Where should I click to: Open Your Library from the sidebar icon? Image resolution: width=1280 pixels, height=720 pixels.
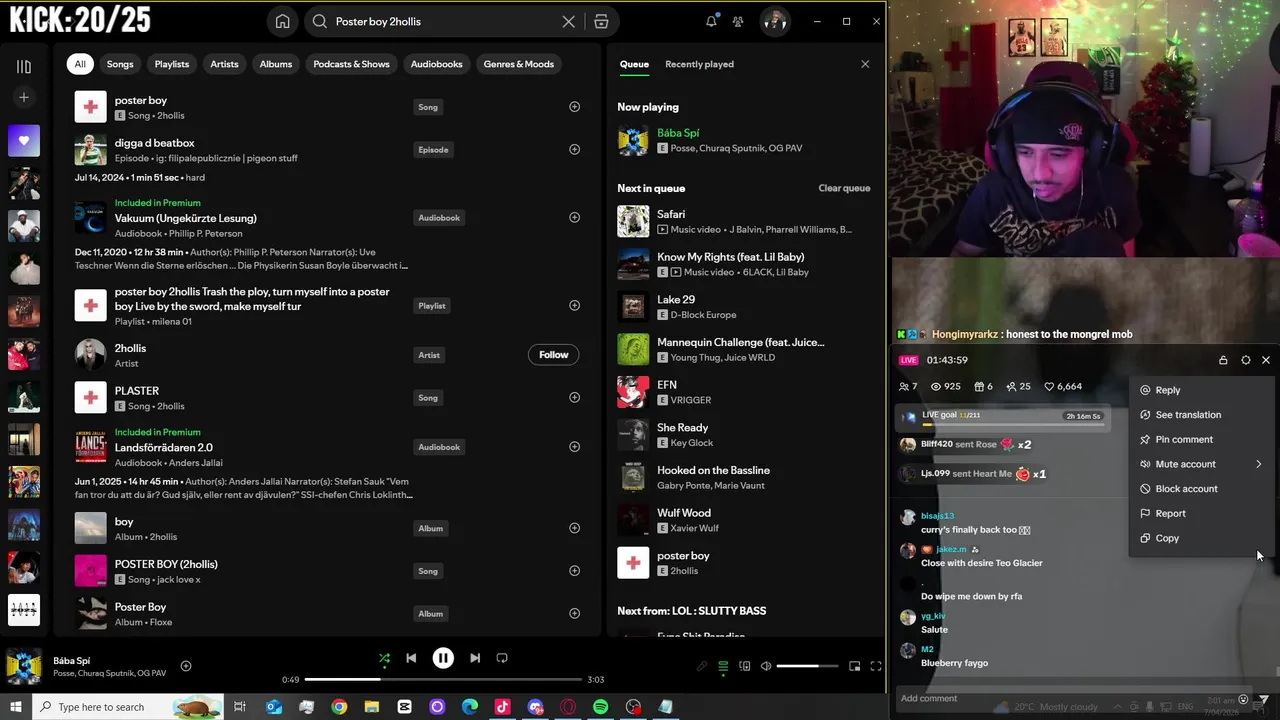24,67
